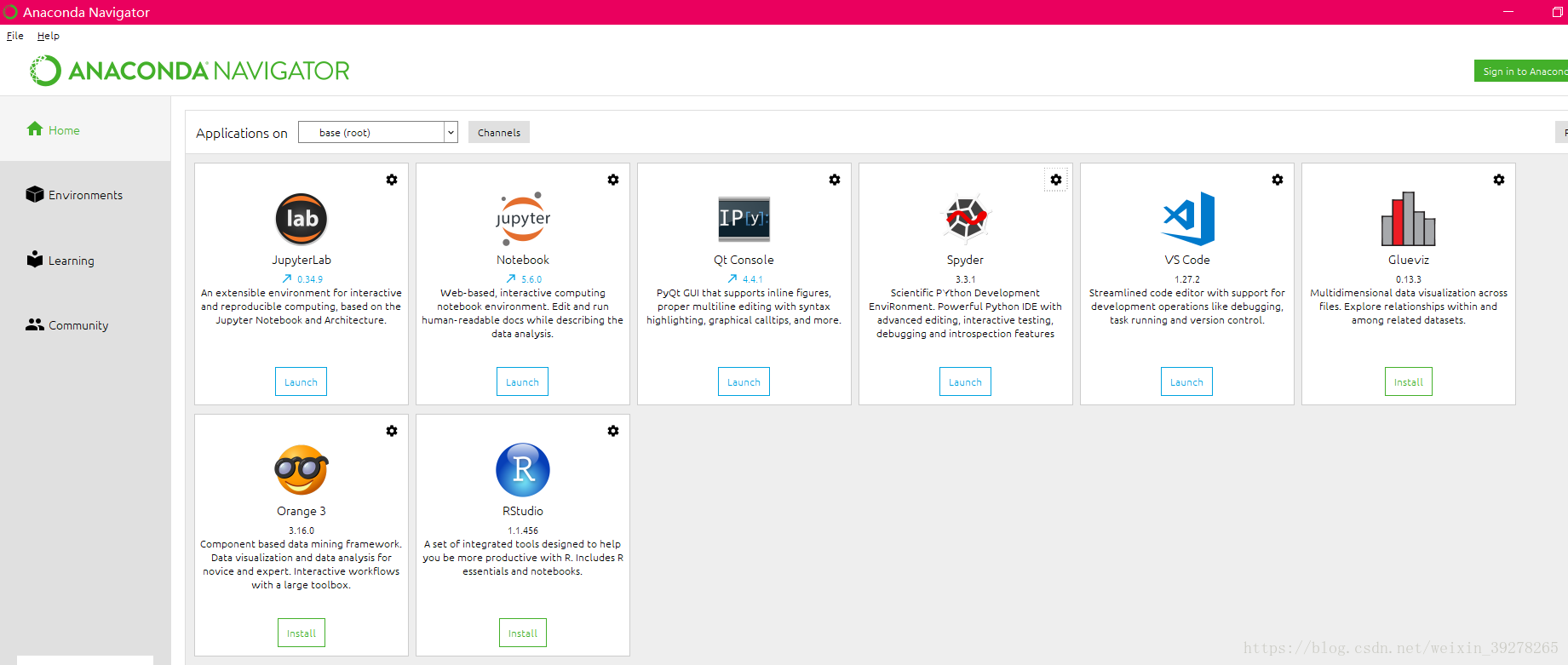The height and width of the screenshot is (665, 1568).
Task: Click the Qt Console title text
Action: point(744,260)
